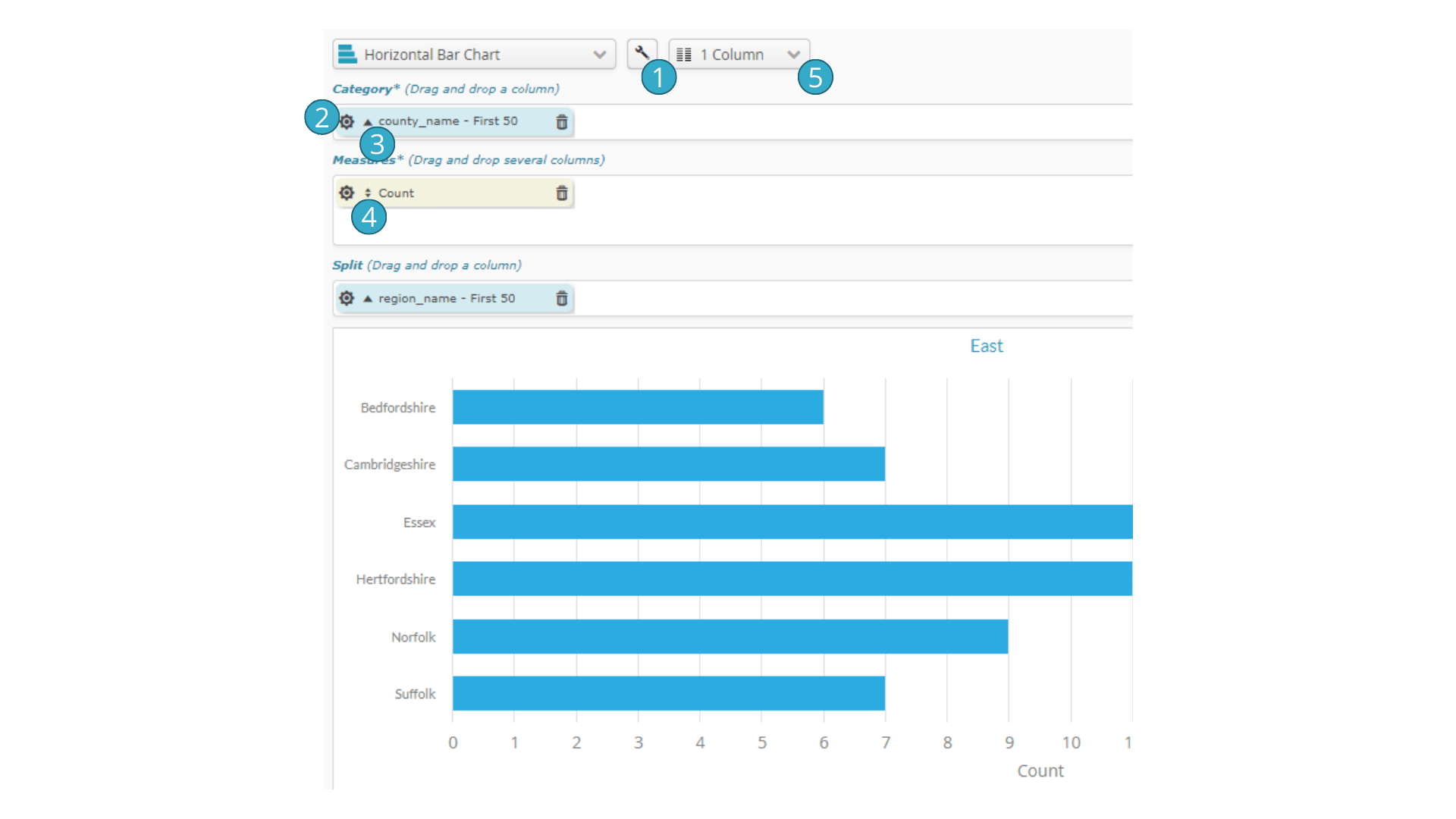Image resolution: width=1456 pixels, height=819 pixels.
Task: Open the 1 Column layout dropdown
Action: (x=739, y=55)
